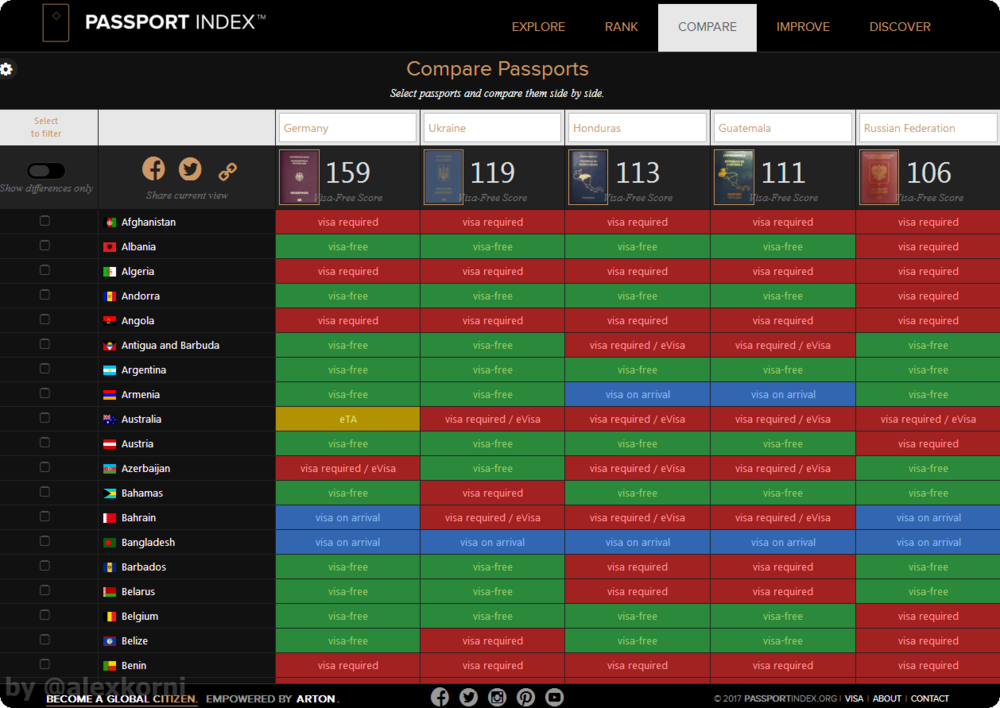Switch to the Explore tab
The height and width of the screenshot is (708, 1000).
(x=538, y=27)
